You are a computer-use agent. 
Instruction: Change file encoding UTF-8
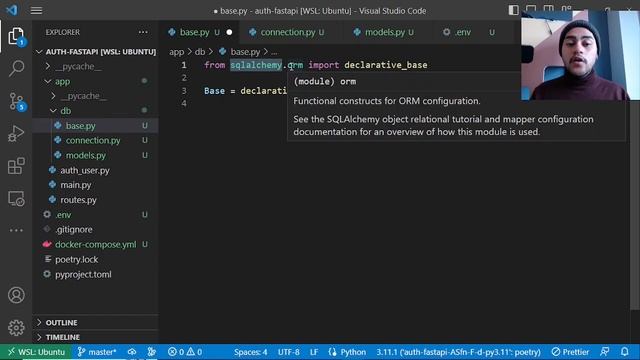click(x=289, y=352)
